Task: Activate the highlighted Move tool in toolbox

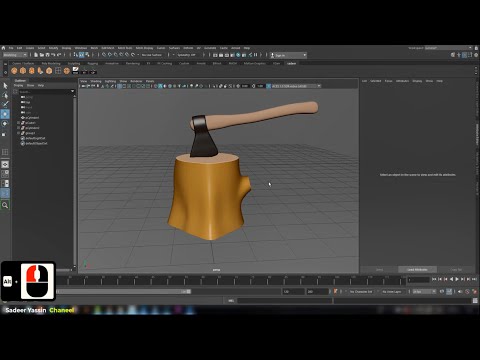Action: (x=5, y=114)
